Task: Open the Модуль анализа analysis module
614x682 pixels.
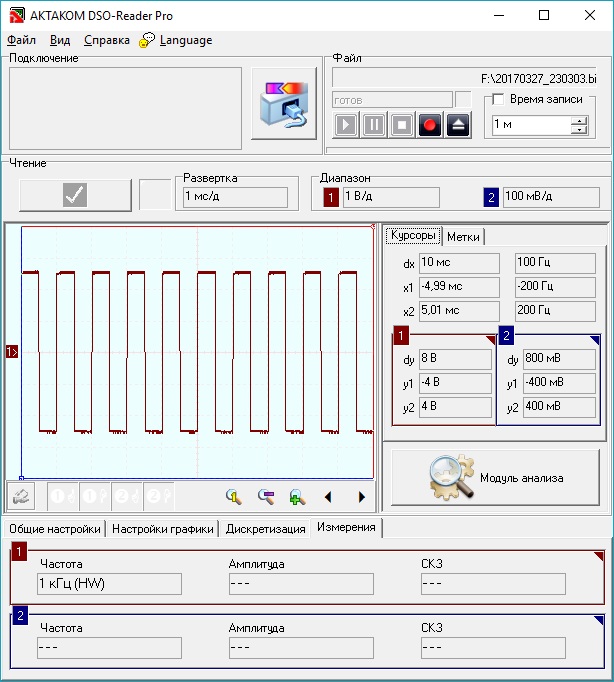Action: tap(495, 478)
